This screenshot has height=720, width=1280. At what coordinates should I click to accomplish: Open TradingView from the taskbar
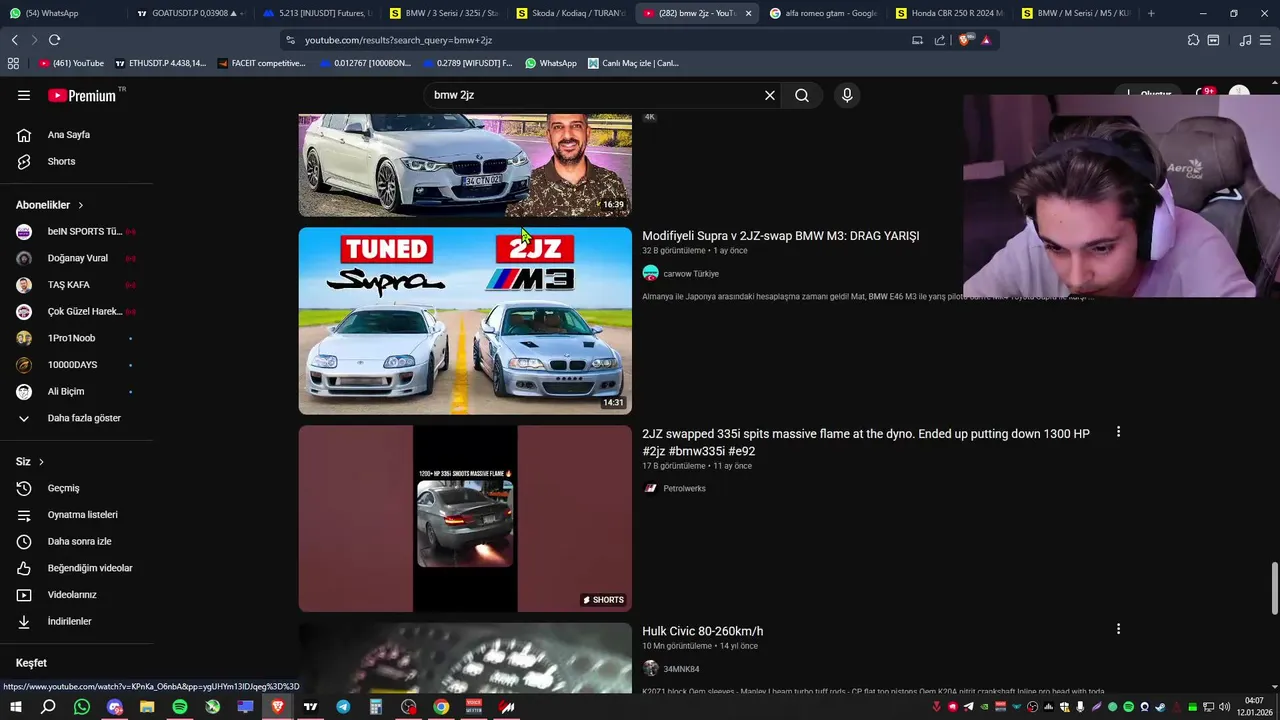(x=310, y=707)
